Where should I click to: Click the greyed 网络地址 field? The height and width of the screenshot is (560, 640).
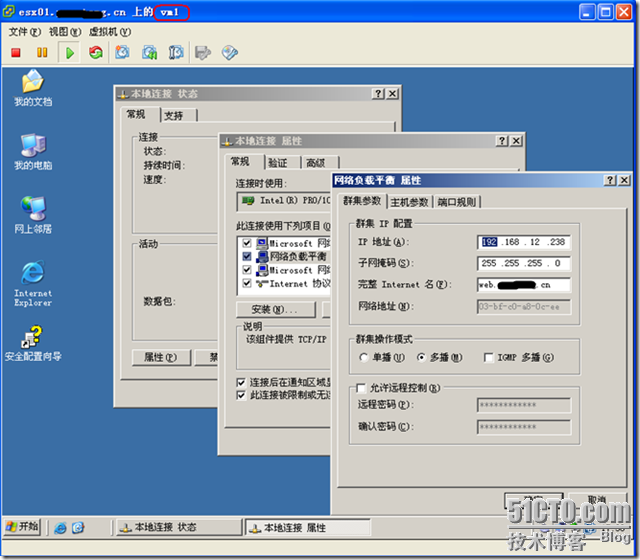pos(524,307)
